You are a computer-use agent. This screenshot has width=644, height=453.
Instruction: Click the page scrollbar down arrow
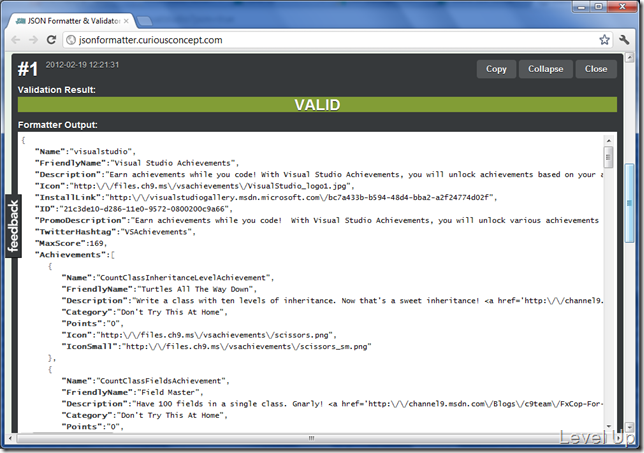[629, 427]
